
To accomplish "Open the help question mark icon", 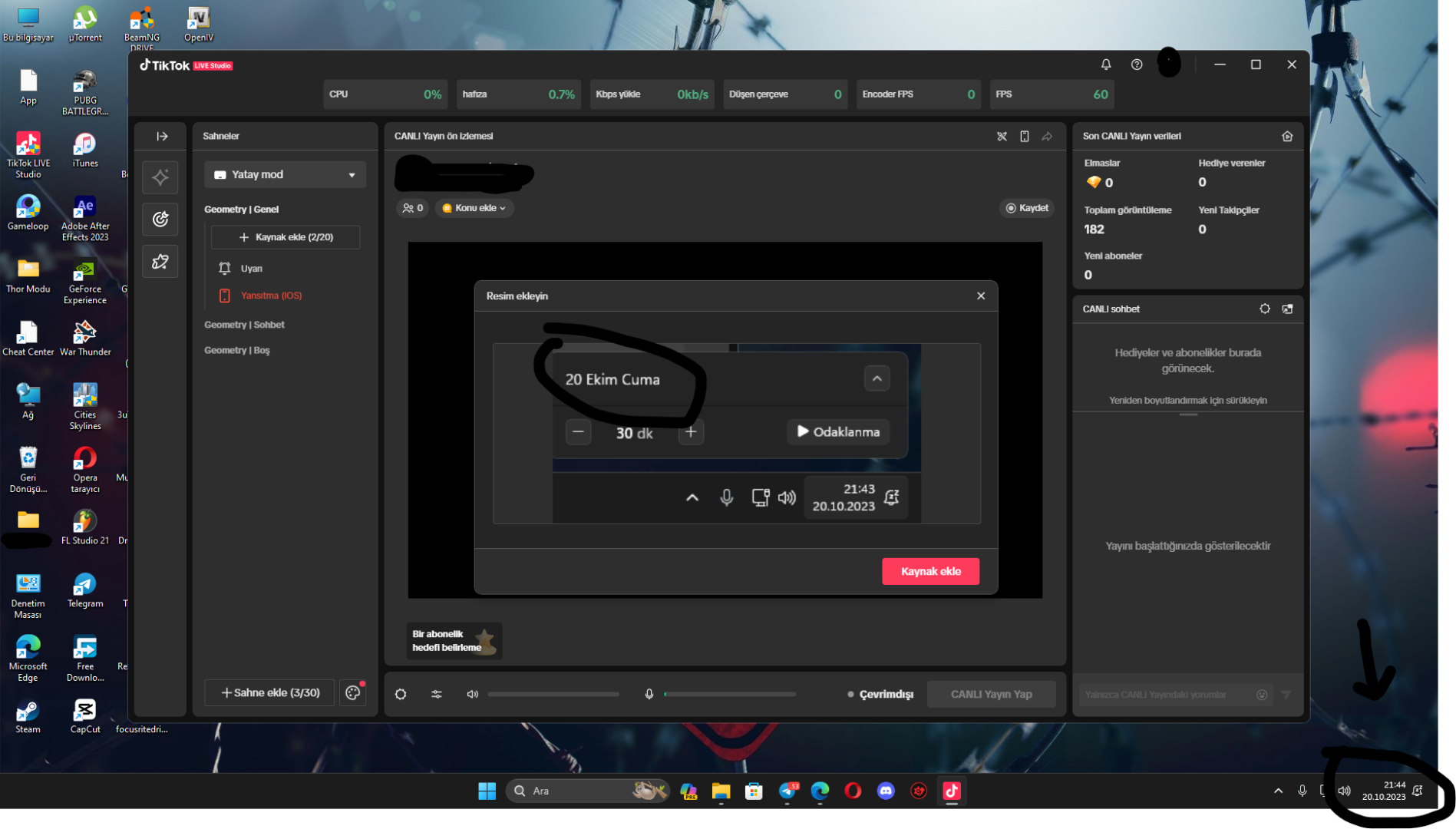I will pyautogui.click(x=1137, y=64).
